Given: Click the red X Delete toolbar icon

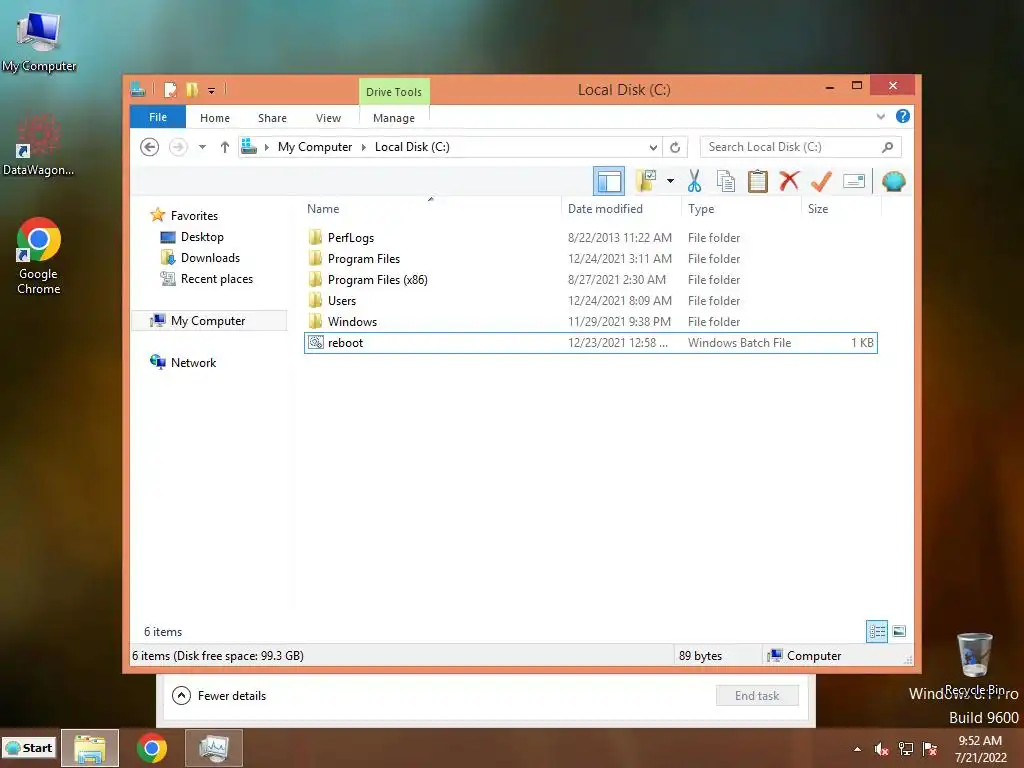Looking at the screenshot, I should pos(789,181).
